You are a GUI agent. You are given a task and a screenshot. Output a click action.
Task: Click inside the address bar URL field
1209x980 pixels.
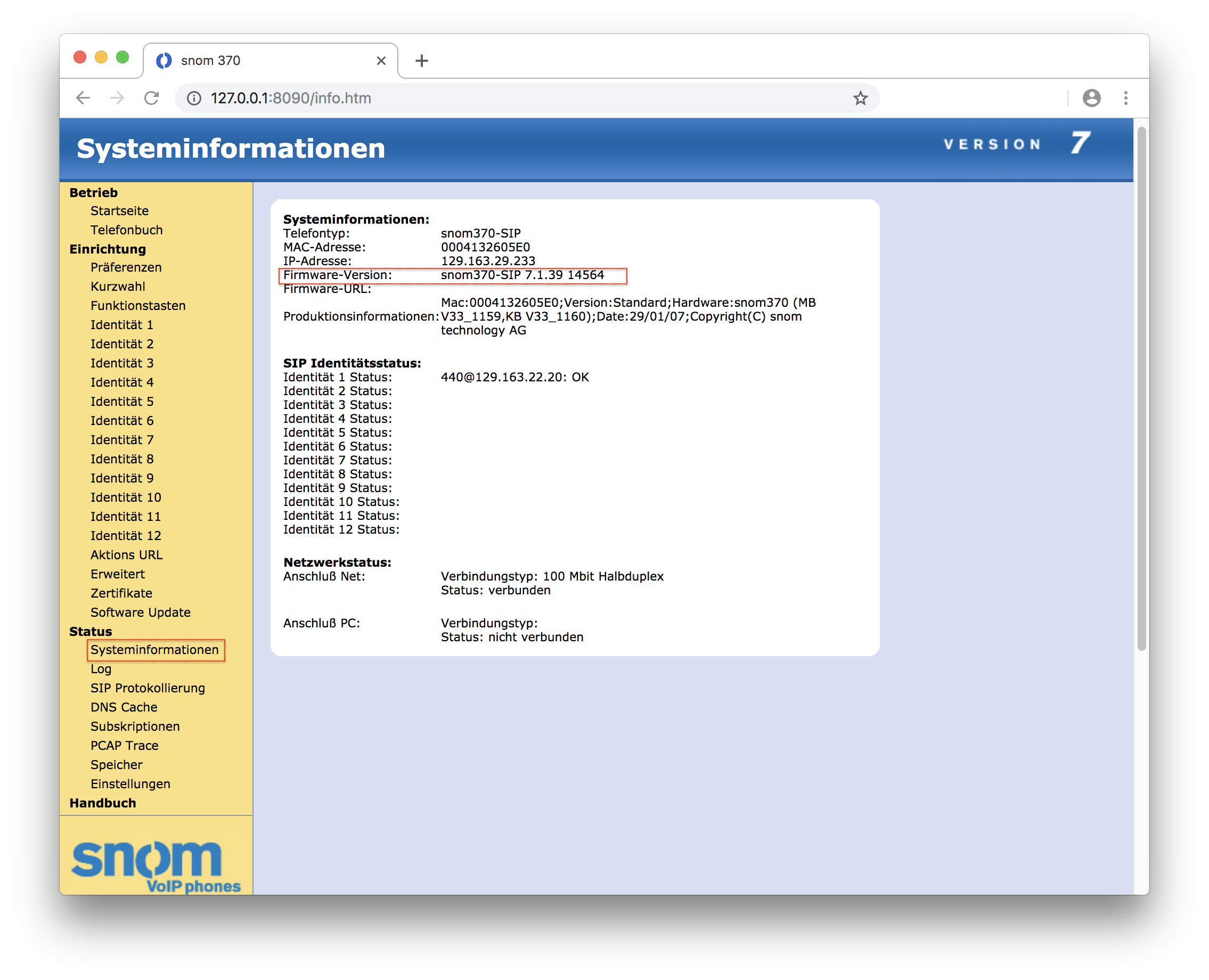(395, 97)
